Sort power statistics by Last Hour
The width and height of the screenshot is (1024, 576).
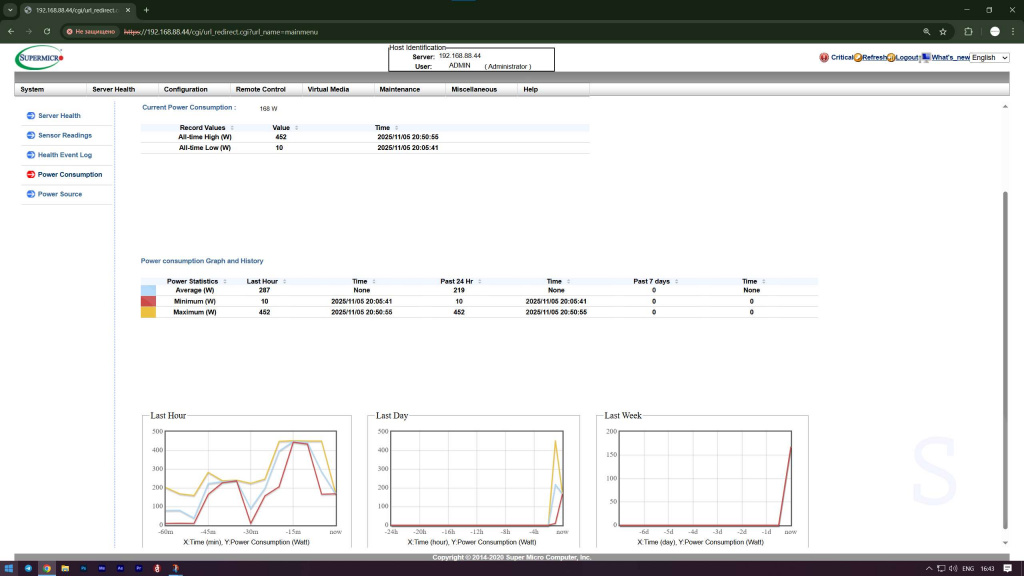pyautogui.click(x=262, y=282)
